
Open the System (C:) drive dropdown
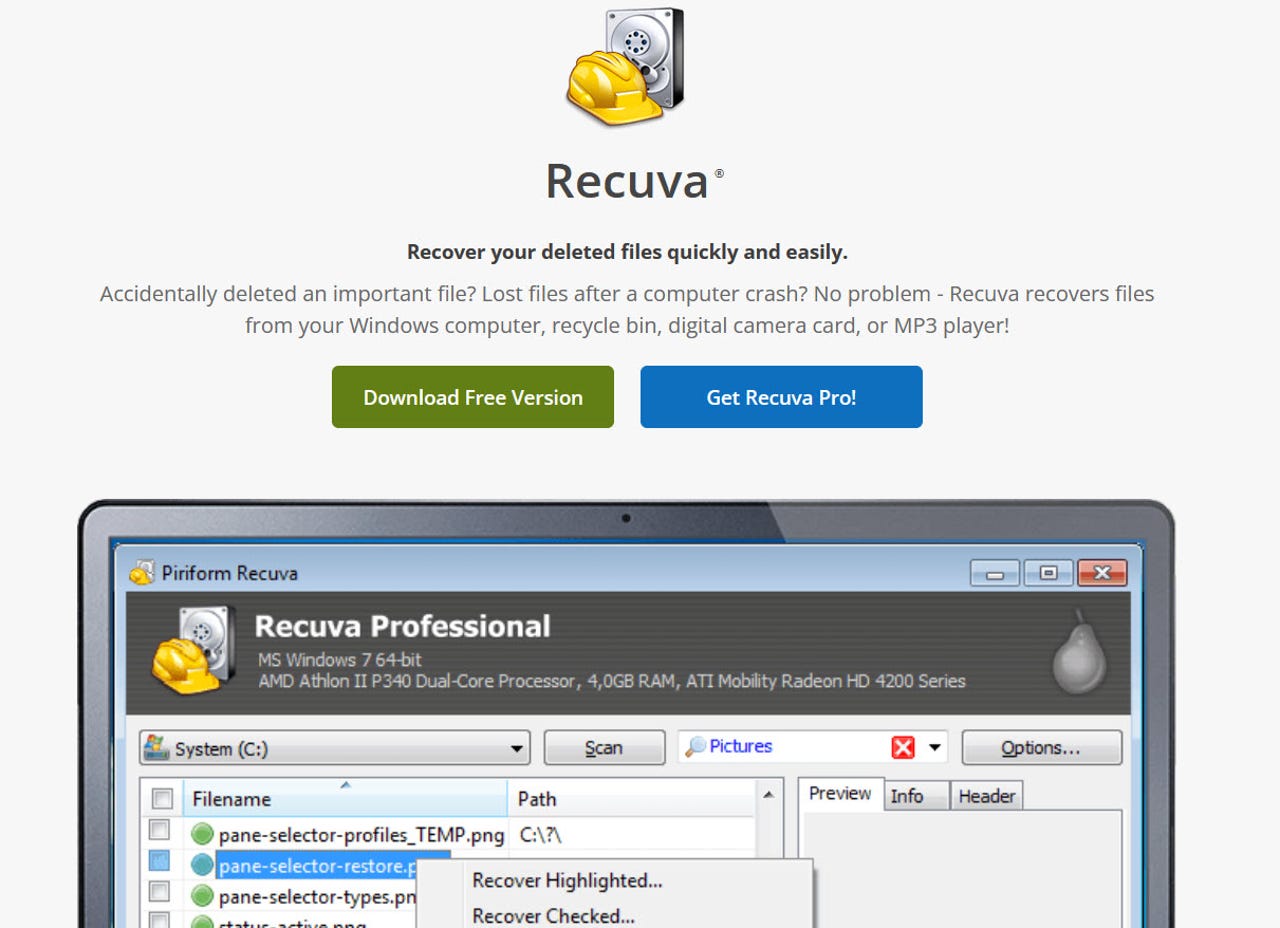coord(517,748)
